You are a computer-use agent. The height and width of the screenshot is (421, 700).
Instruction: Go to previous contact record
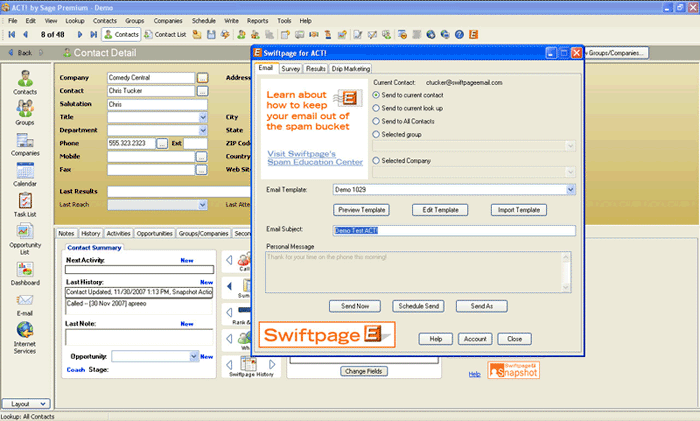tap(25, 34)
